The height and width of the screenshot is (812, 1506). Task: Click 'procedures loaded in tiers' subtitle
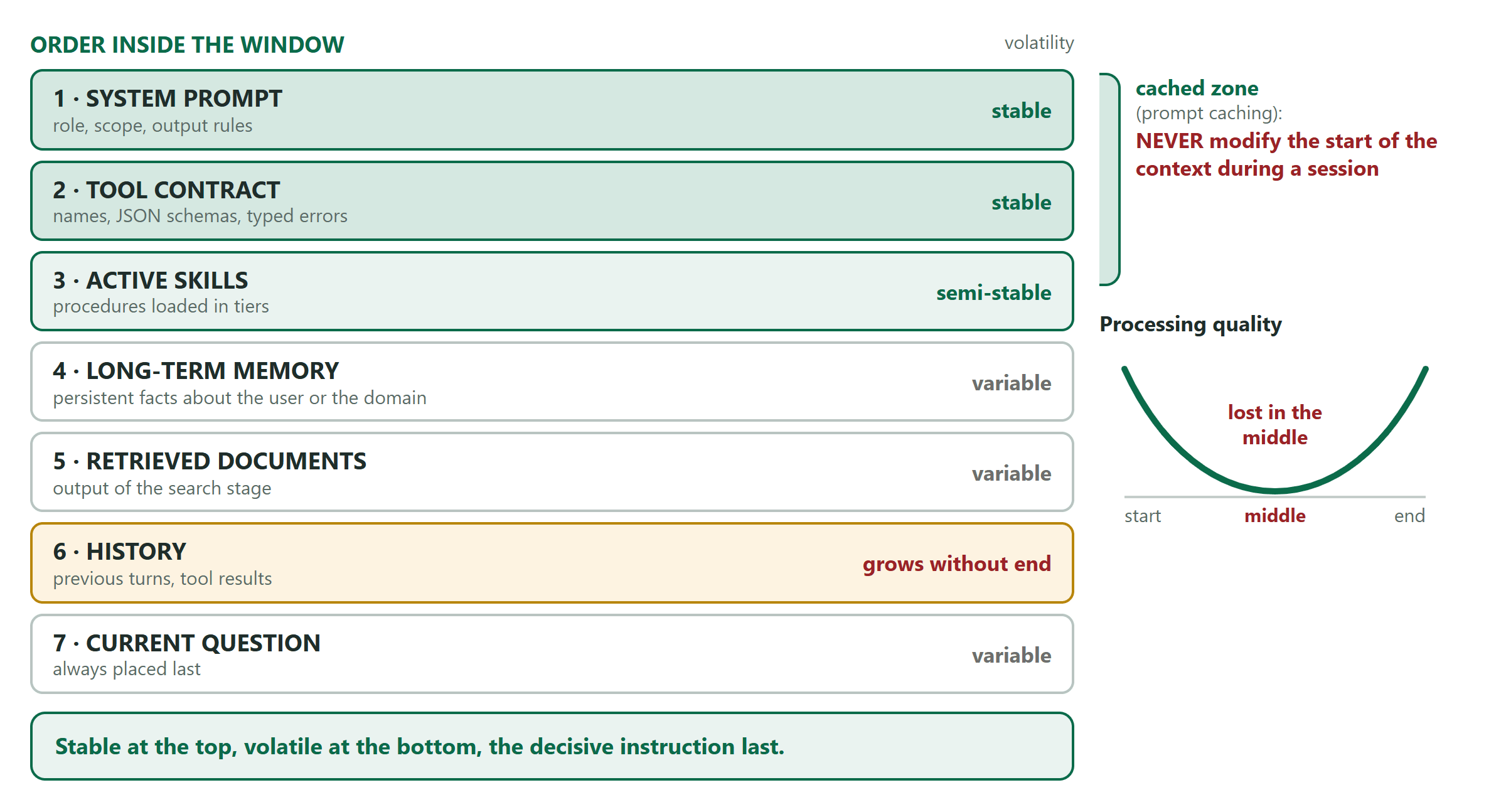coord(161,306)
